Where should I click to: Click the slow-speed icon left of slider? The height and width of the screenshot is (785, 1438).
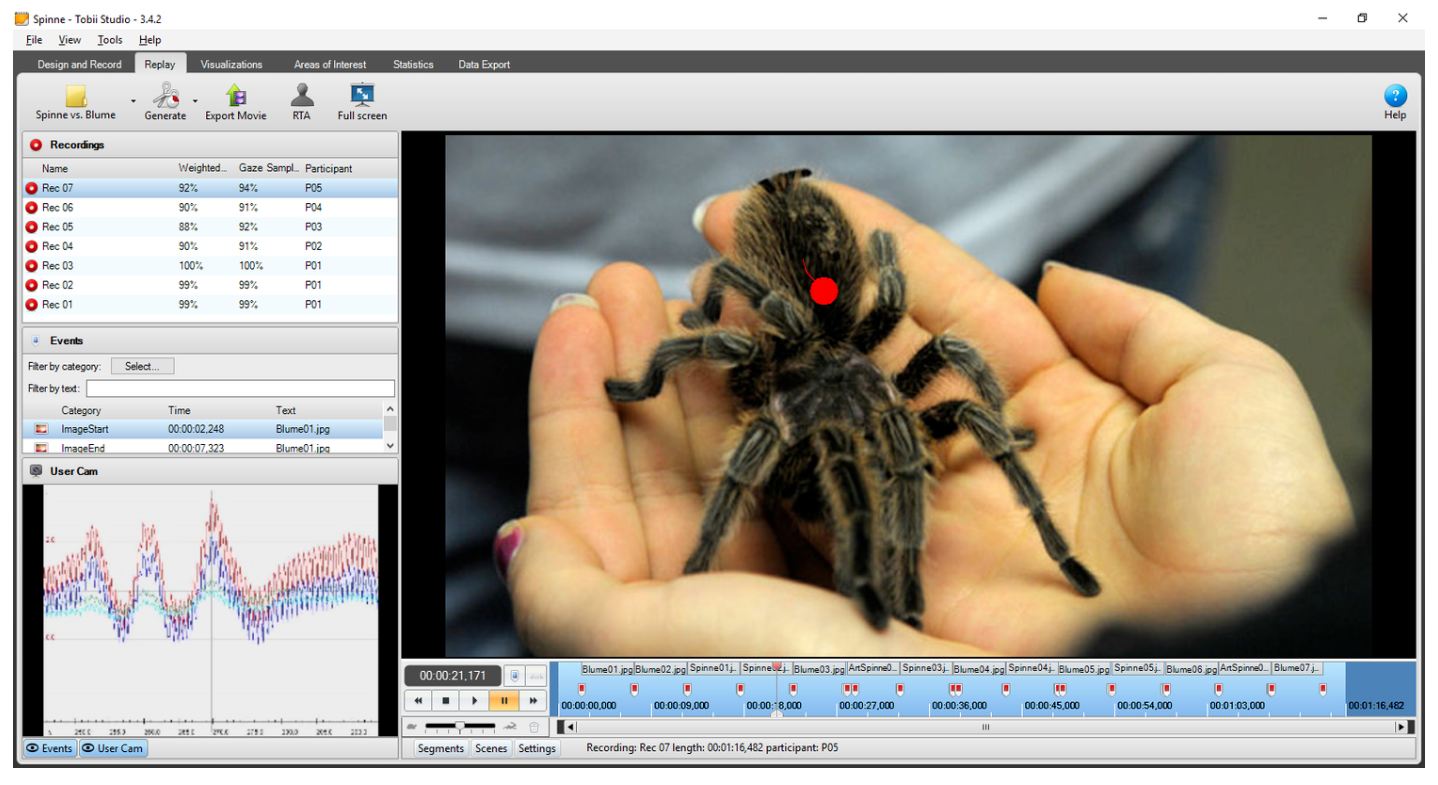(412, 727)
